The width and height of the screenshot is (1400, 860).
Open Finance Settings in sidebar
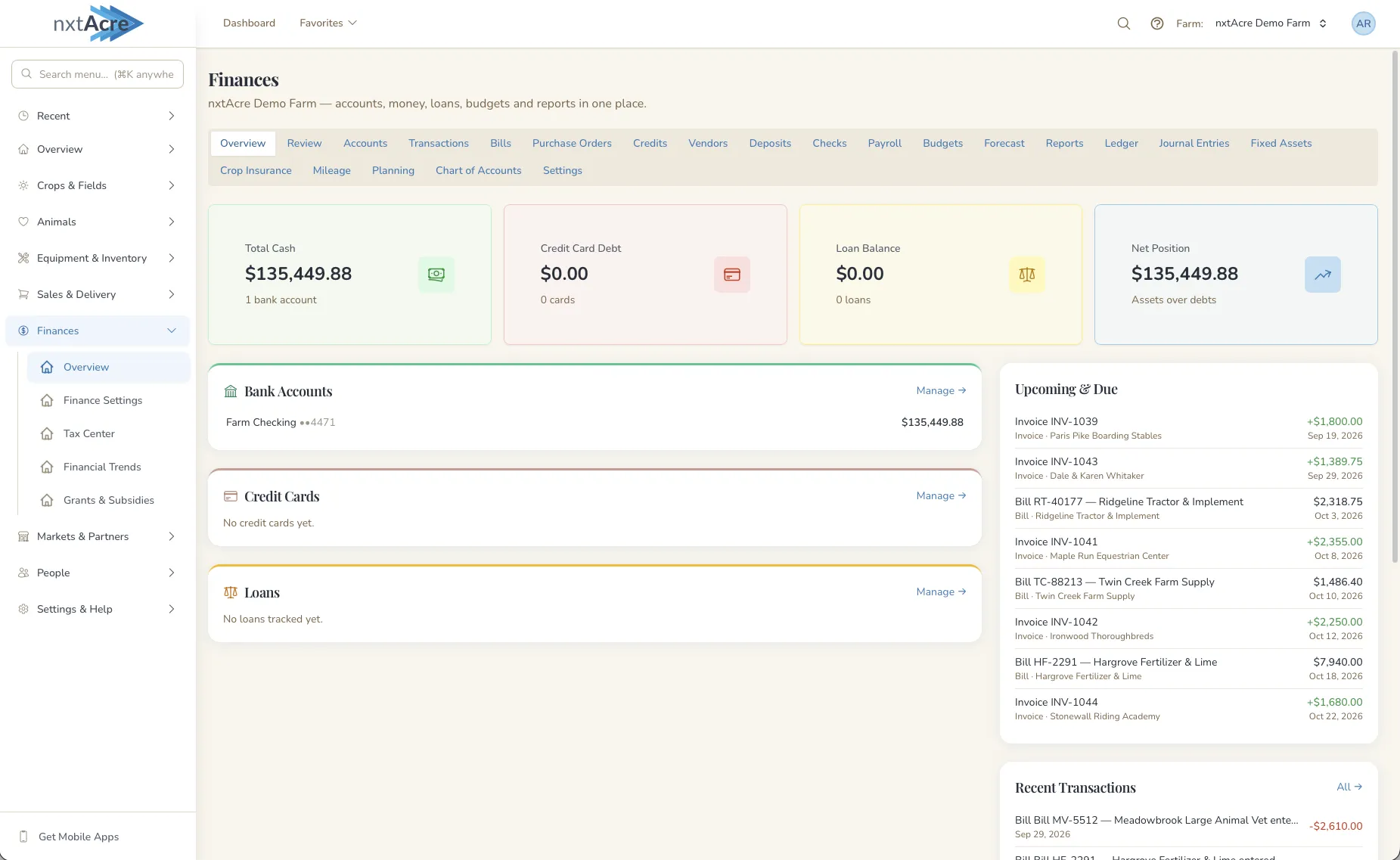tap(108, 400)
